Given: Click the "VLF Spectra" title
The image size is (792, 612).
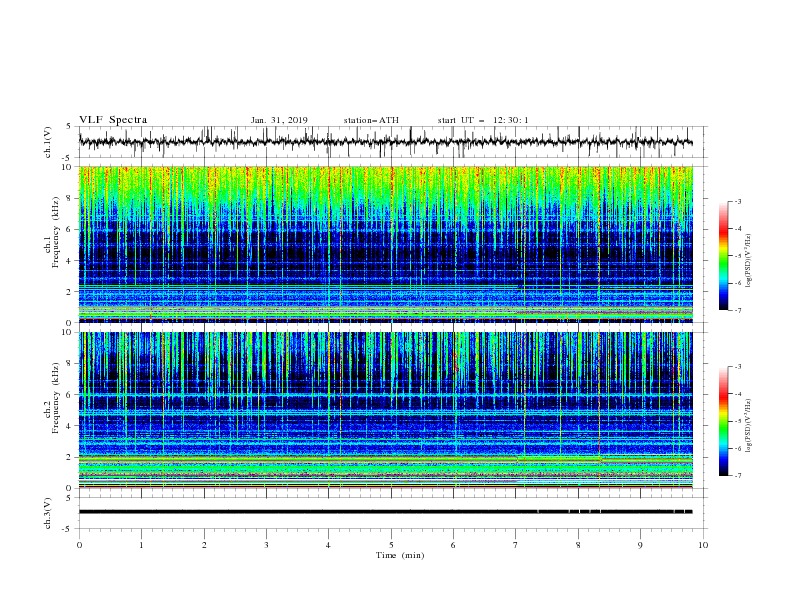Looking at the screenshot, I should [x=113, y=120].
